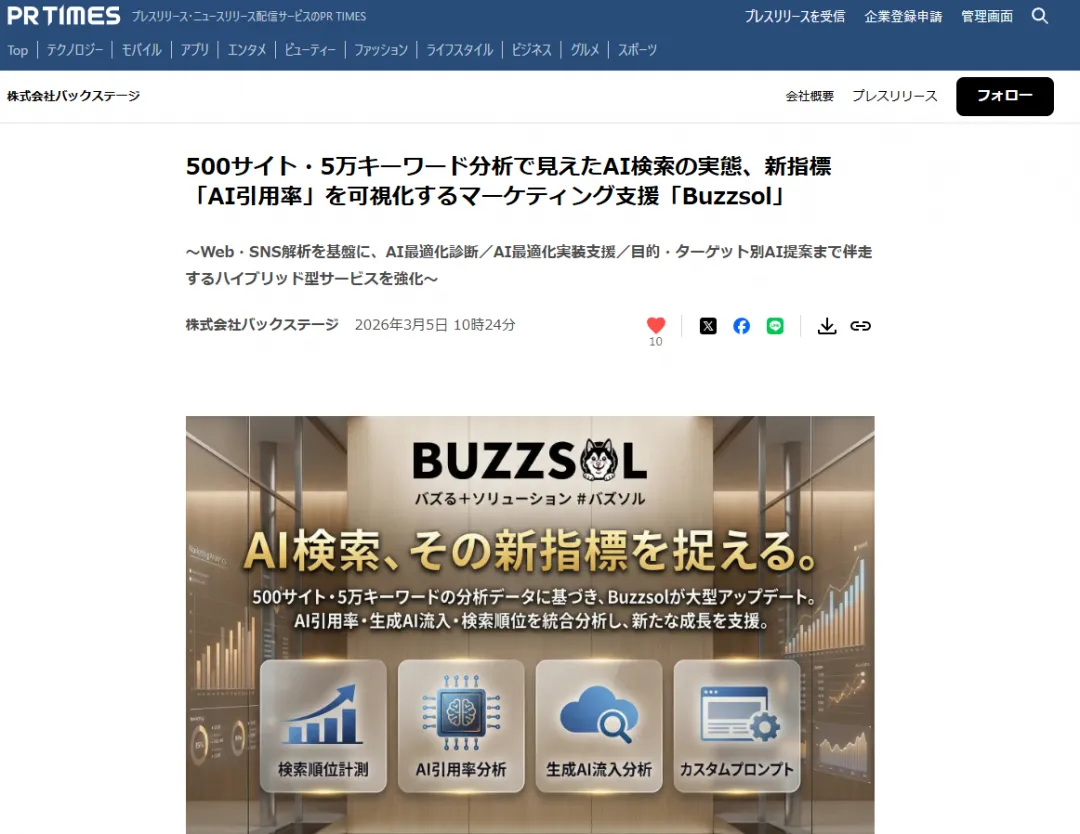Go to the 管理画面 admin page
This screenshot has width=1080, height=834.
coord(986,16)
